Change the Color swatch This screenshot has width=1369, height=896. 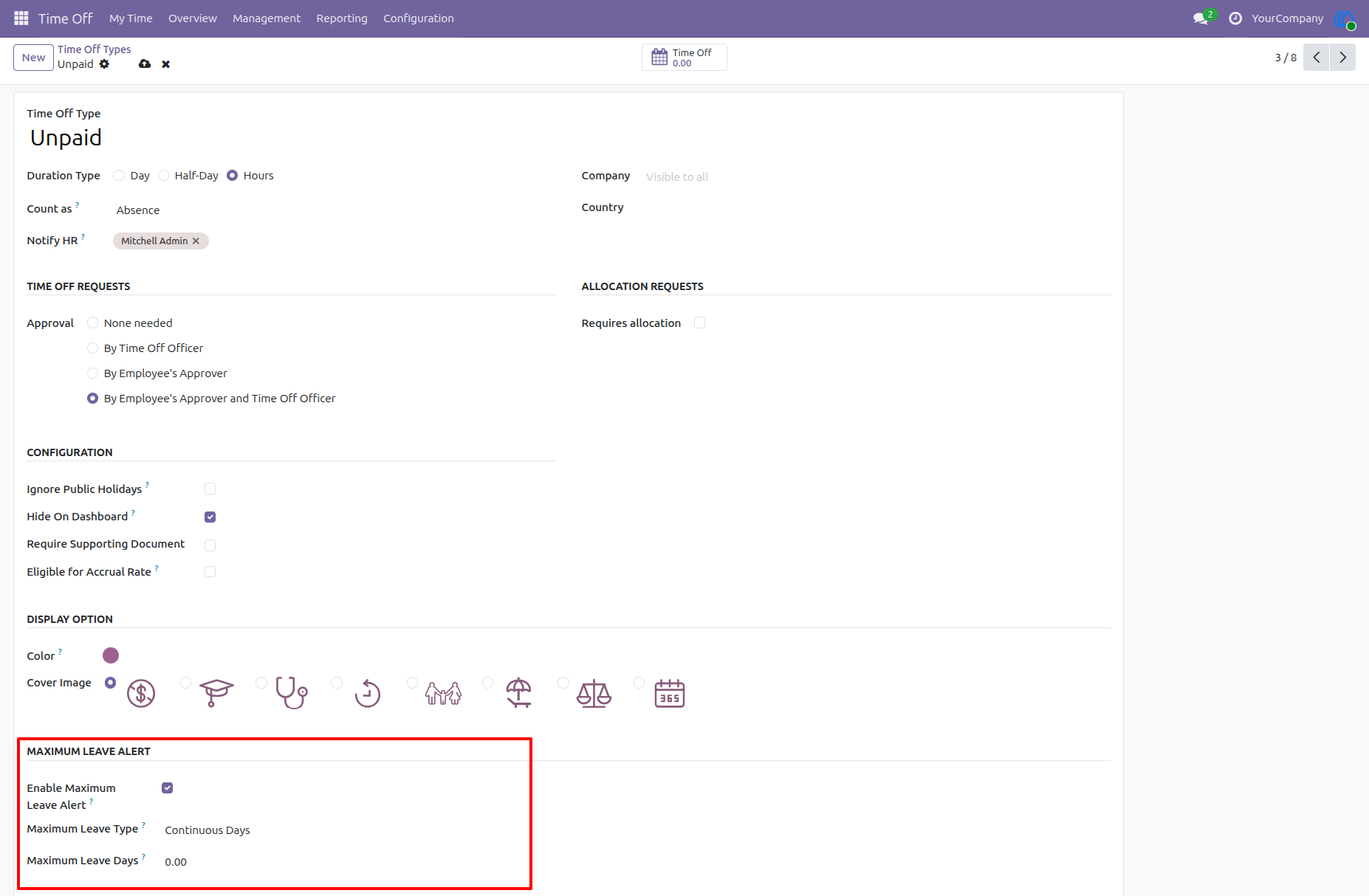pyautogui.click(x=111, y=655)
